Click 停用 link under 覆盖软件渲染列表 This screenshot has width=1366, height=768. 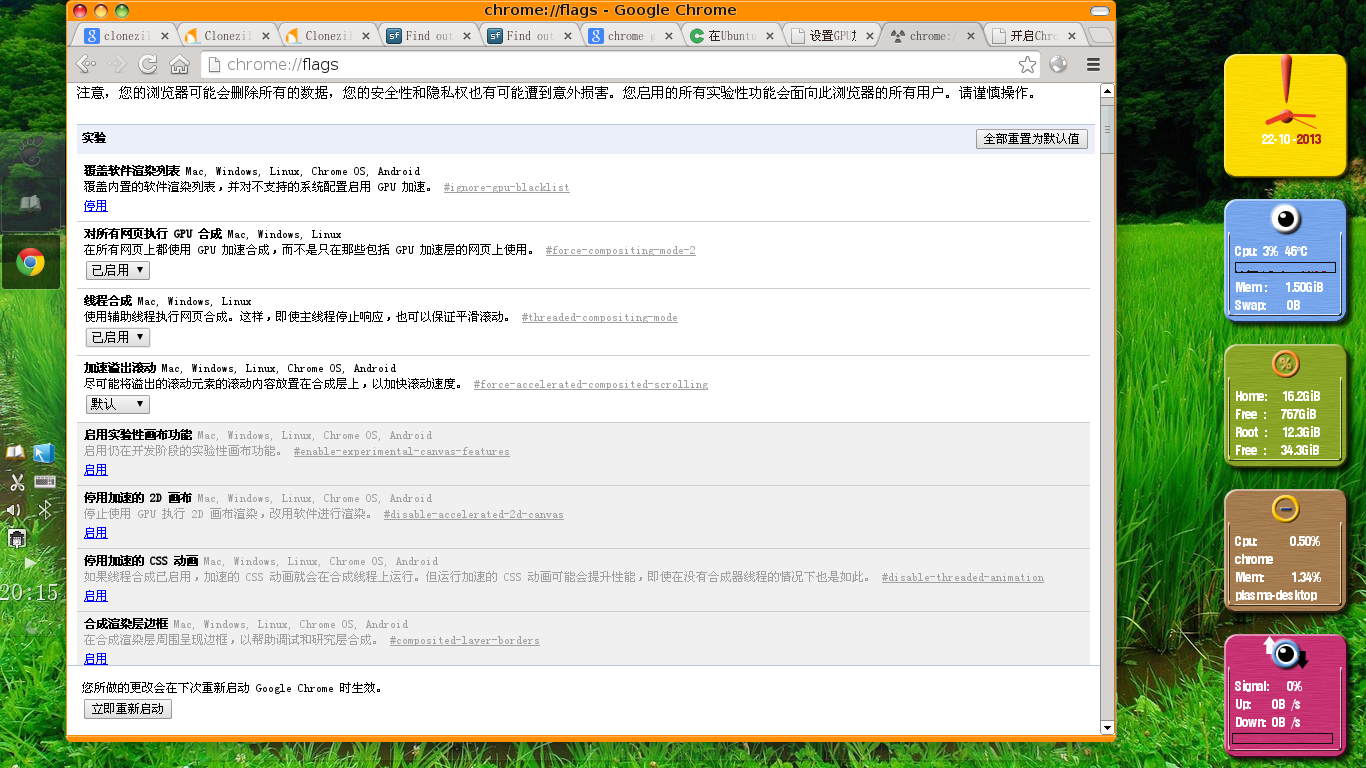[x=95, y=206]
